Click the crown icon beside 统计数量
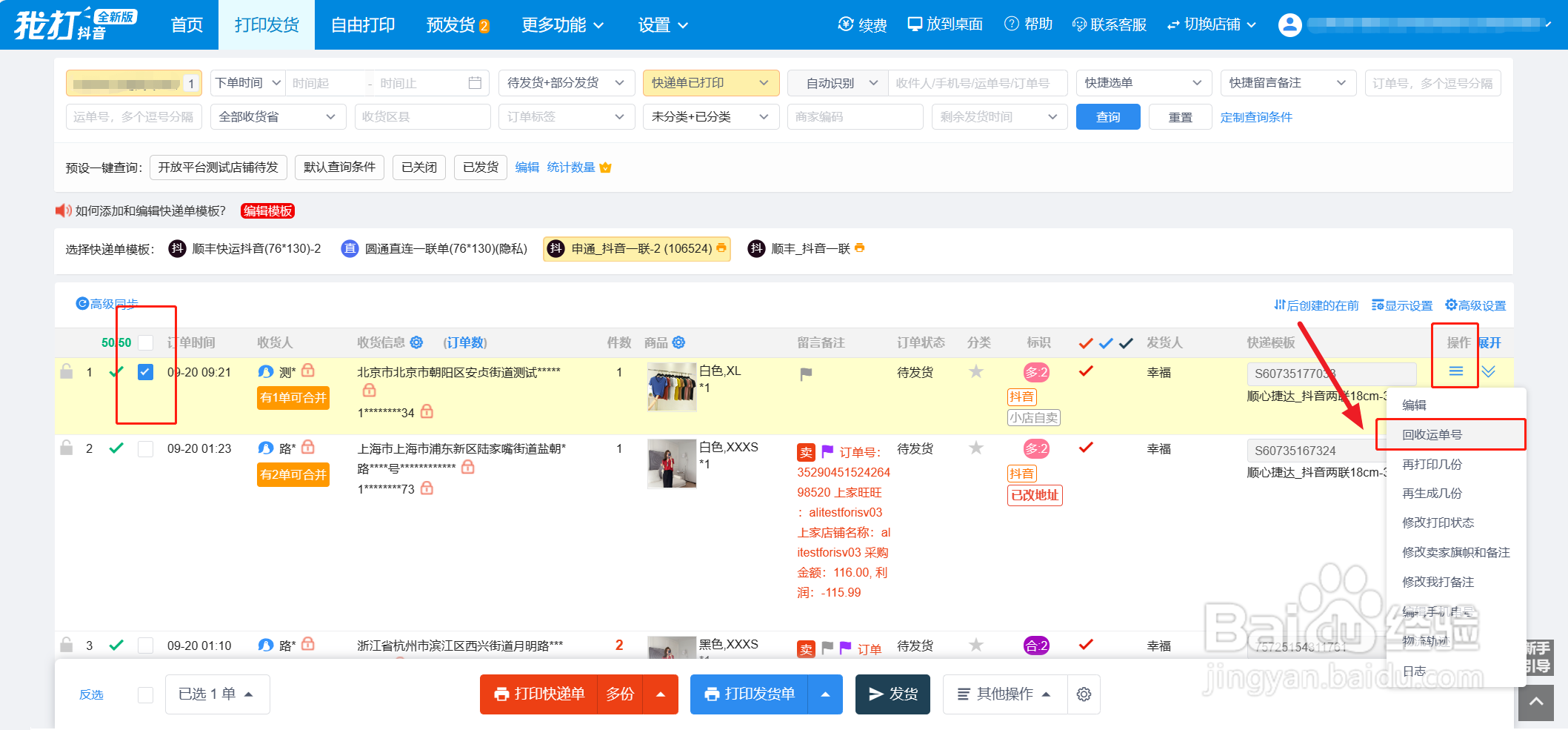This screenshot has height=730, width=1568. pos(606,167)
